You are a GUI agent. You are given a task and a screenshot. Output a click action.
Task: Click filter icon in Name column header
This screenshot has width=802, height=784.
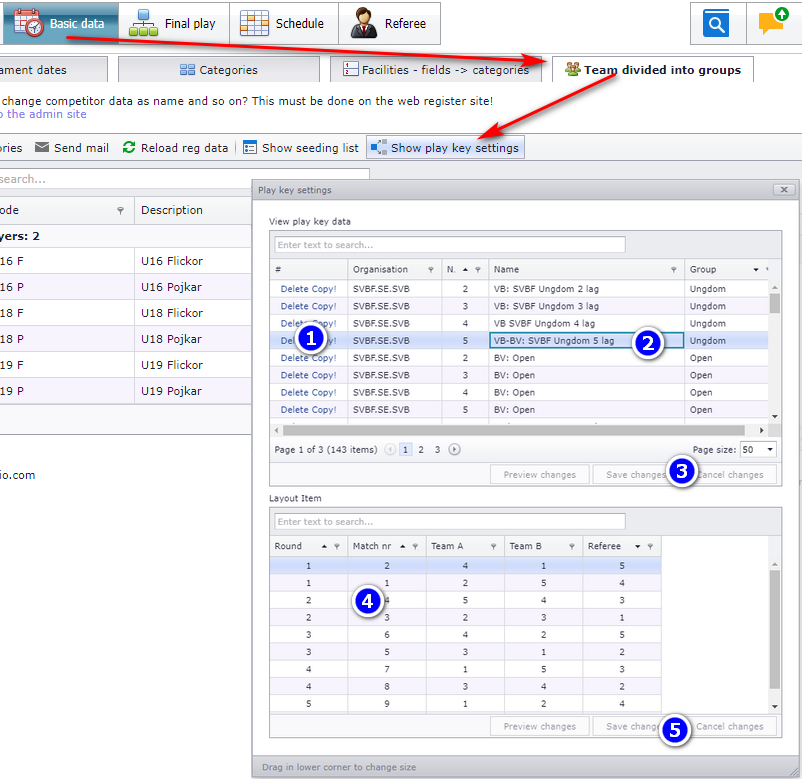click(x=674, y=270)
